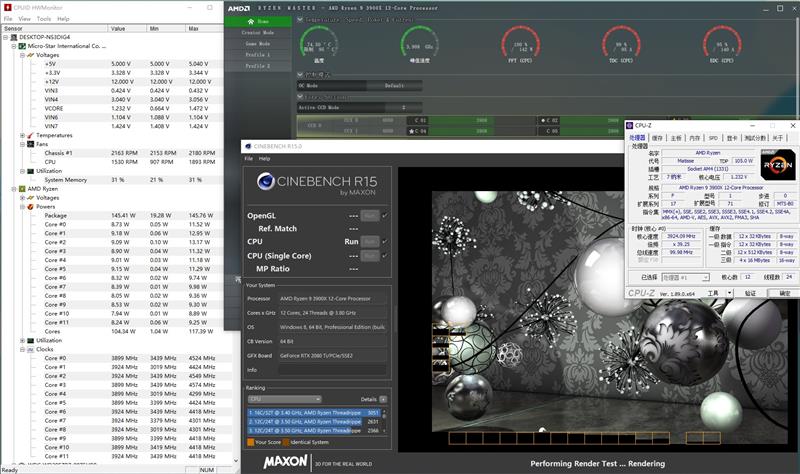Toggle the CPU (Single Core) checkbox

[x=384, y=255]
